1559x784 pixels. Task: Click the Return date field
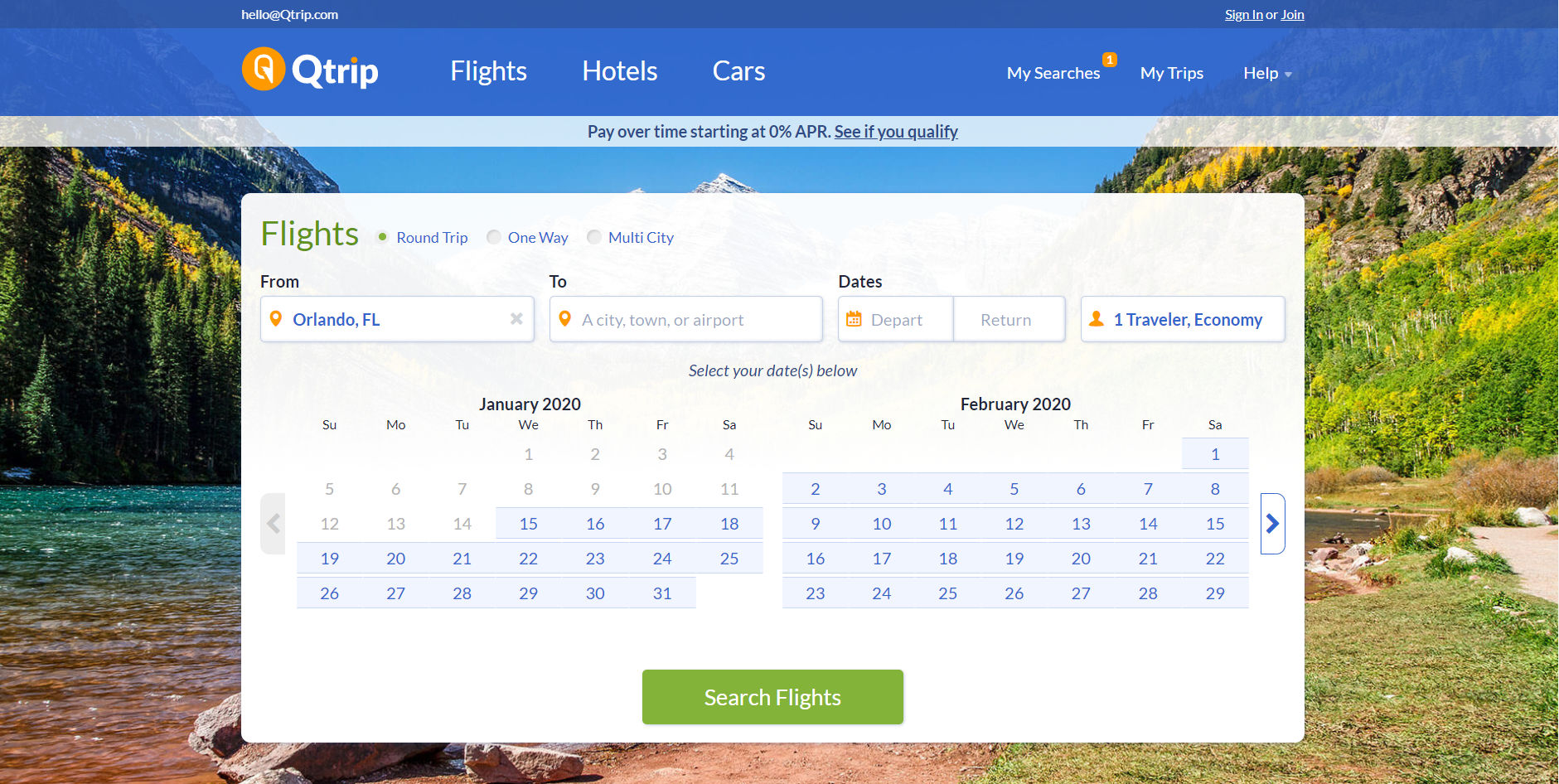[1009, 319]
